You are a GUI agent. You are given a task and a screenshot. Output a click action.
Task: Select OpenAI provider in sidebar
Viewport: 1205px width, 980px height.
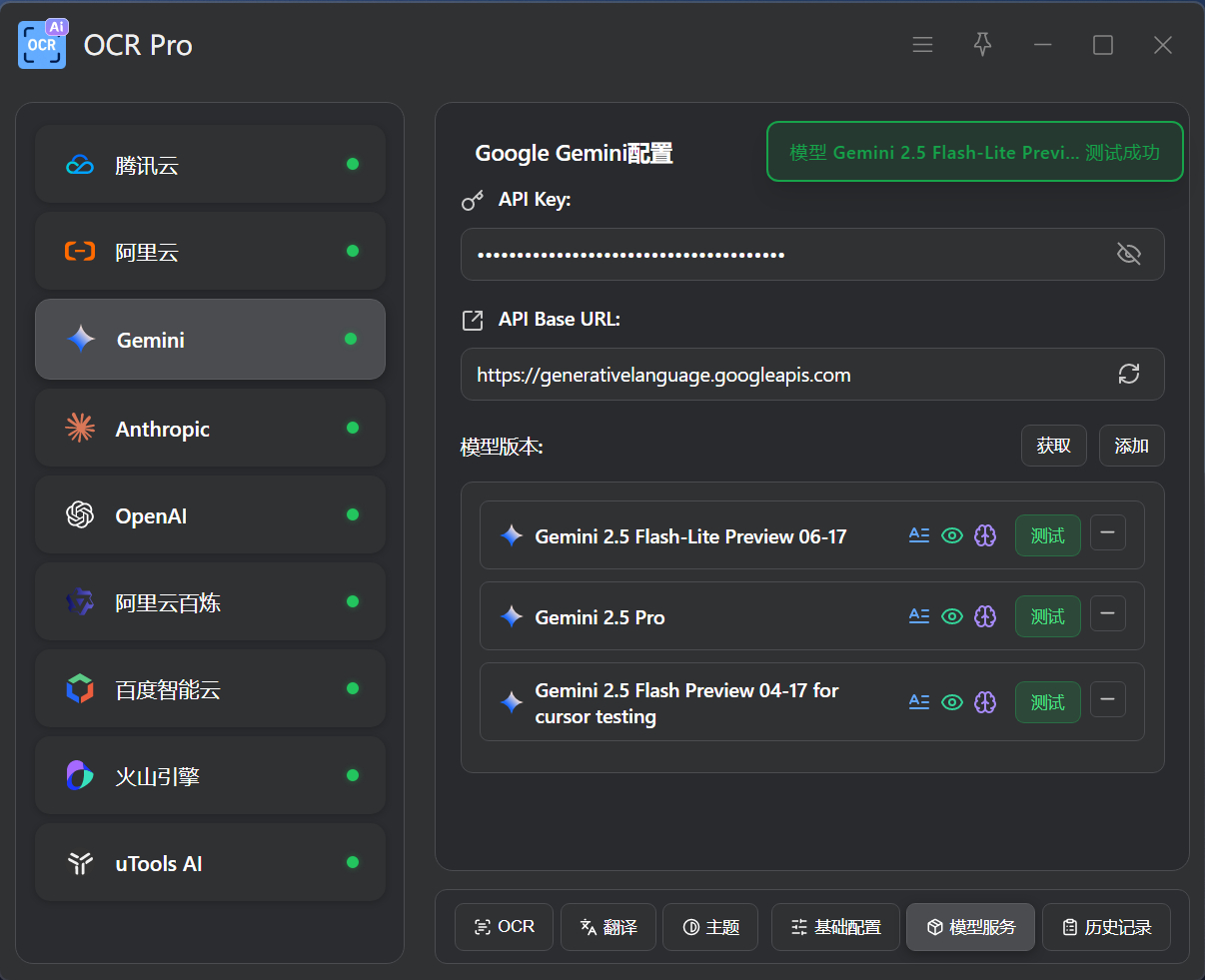coord(210,515)
